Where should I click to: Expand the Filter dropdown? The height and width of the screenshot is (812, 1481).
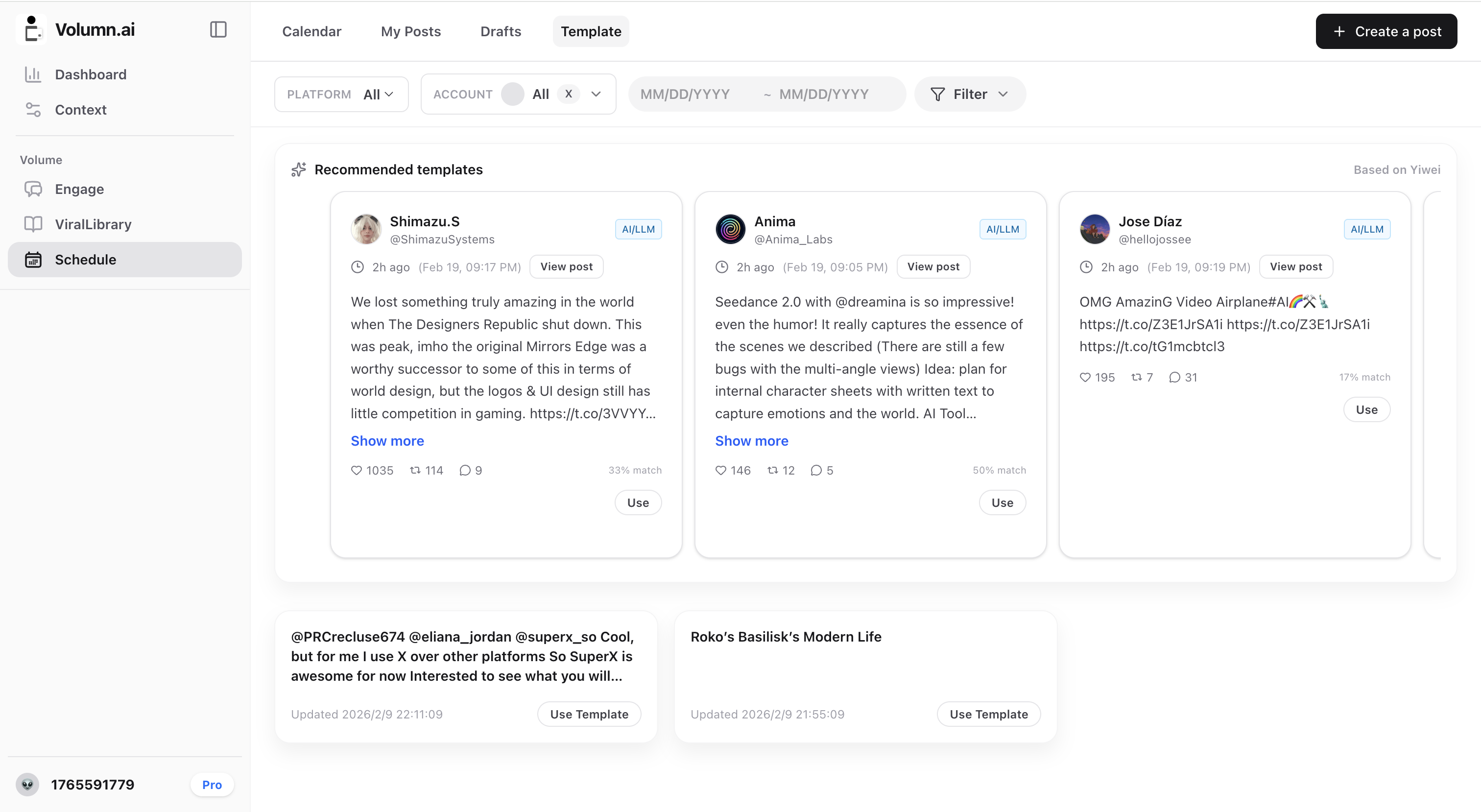pos(969,95)
